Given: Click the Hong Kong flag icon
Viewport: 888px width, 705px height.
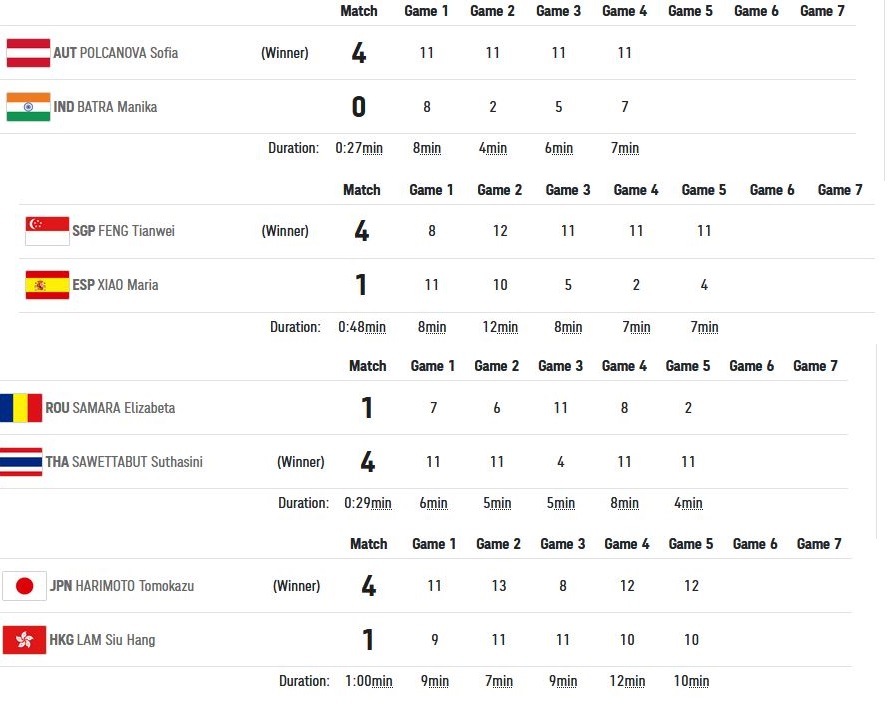Looking at the screenshot, I should pyautogui.click(x=24, y=640).
